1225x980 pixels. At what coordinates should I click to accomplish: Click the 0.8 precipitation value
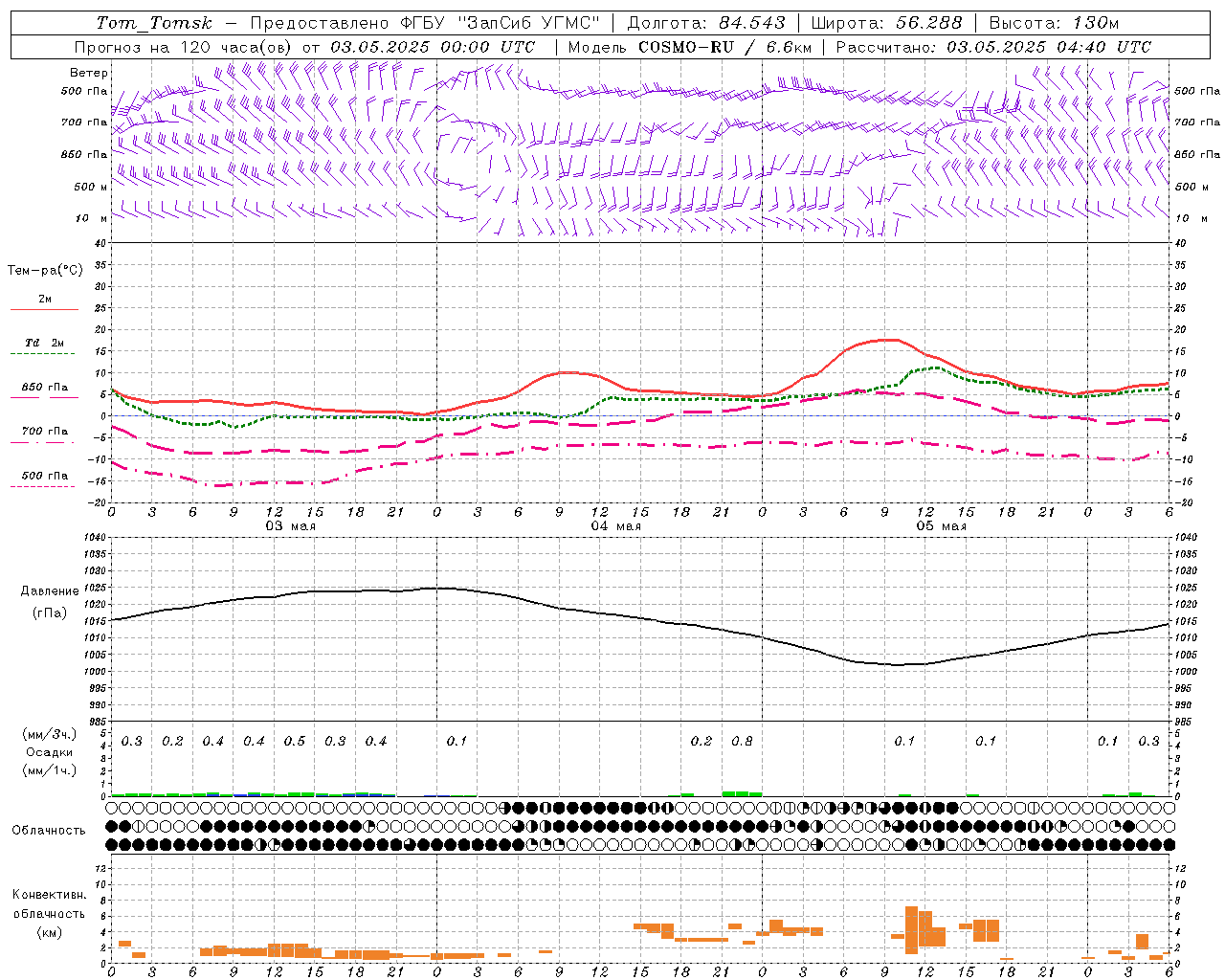click(x=742, y=741)
